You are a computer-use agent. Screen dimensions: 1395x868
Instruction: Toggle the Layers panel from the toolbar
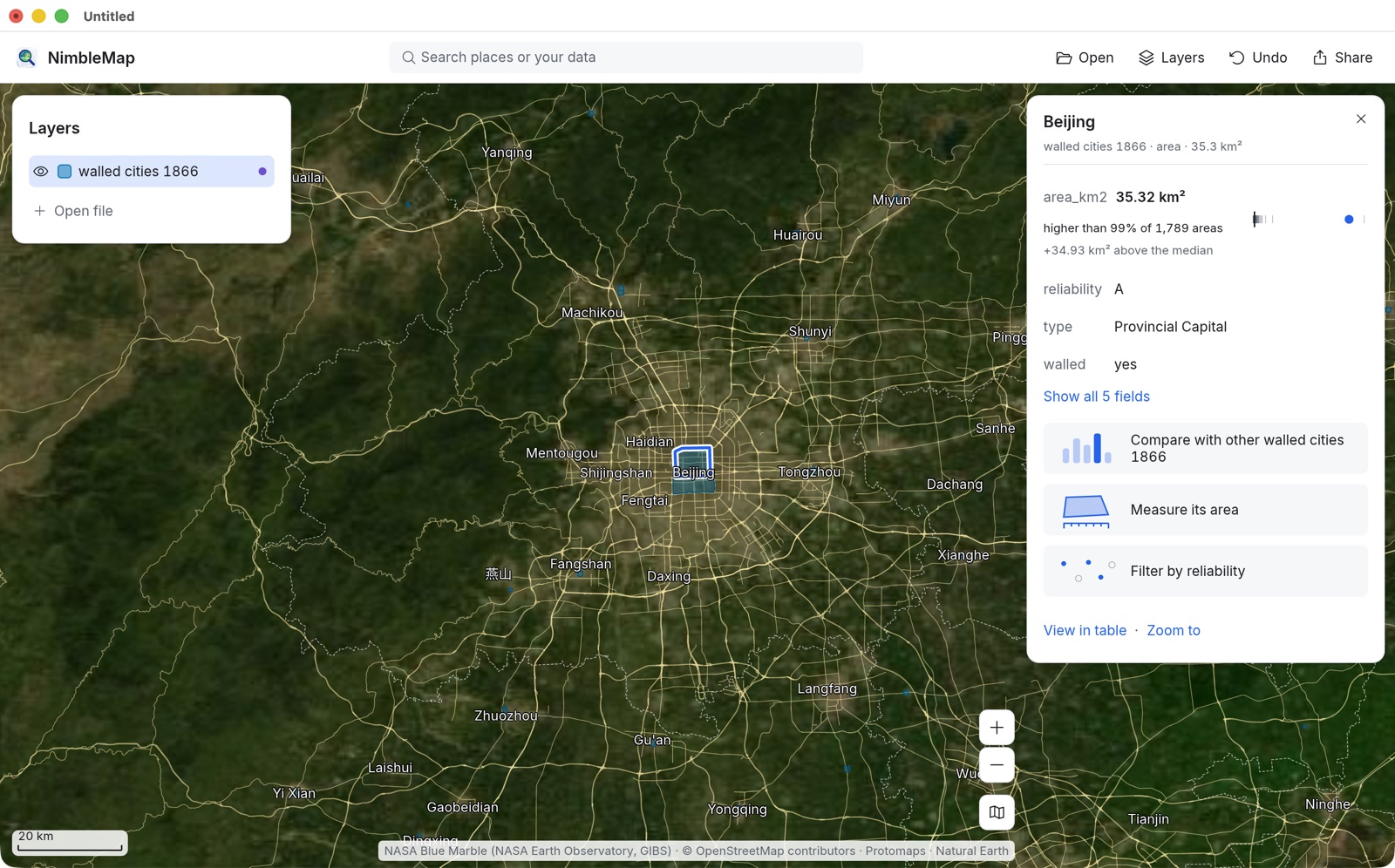click(1171, 58)
